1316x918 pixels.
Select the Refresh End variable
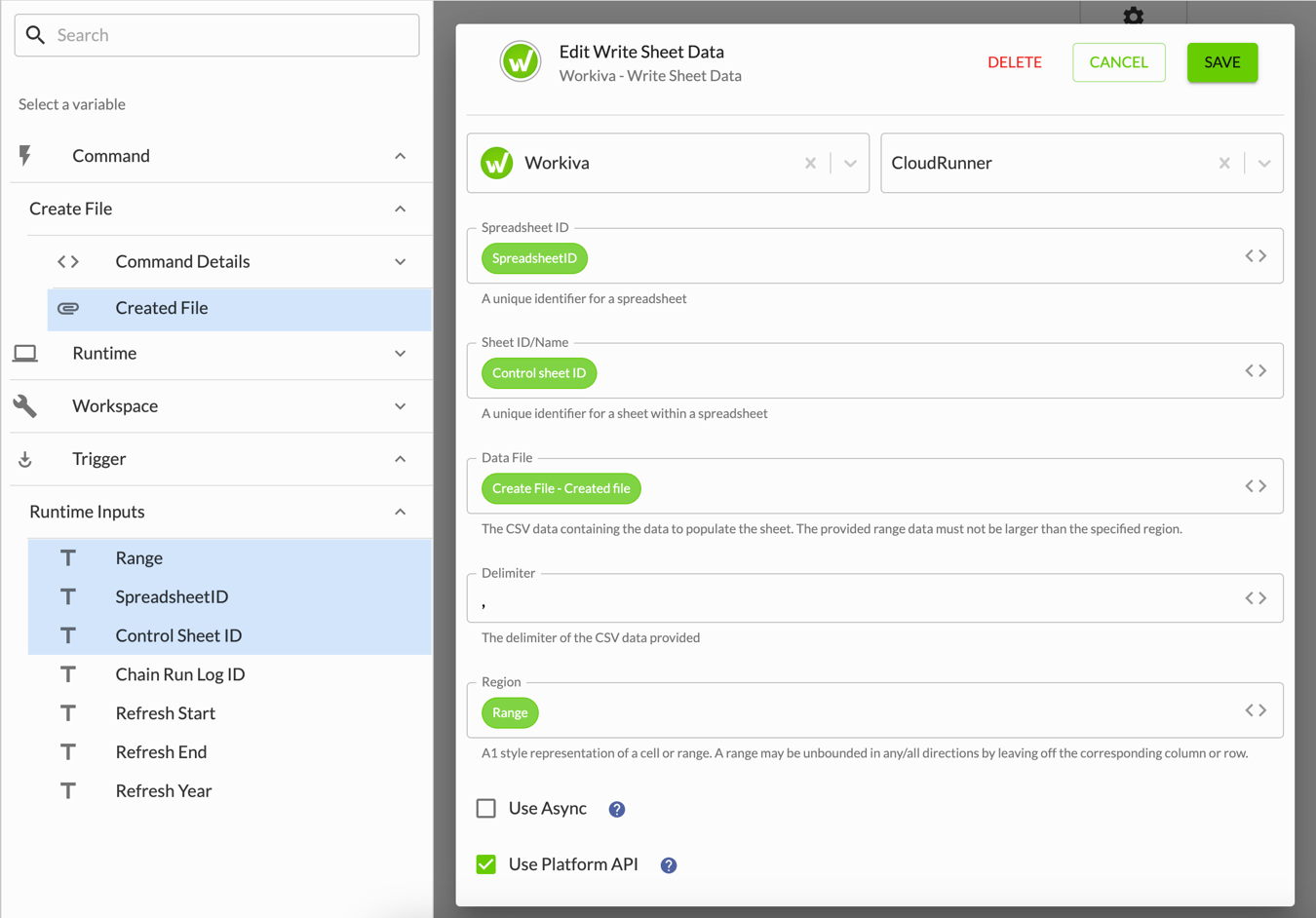[230, 752]
